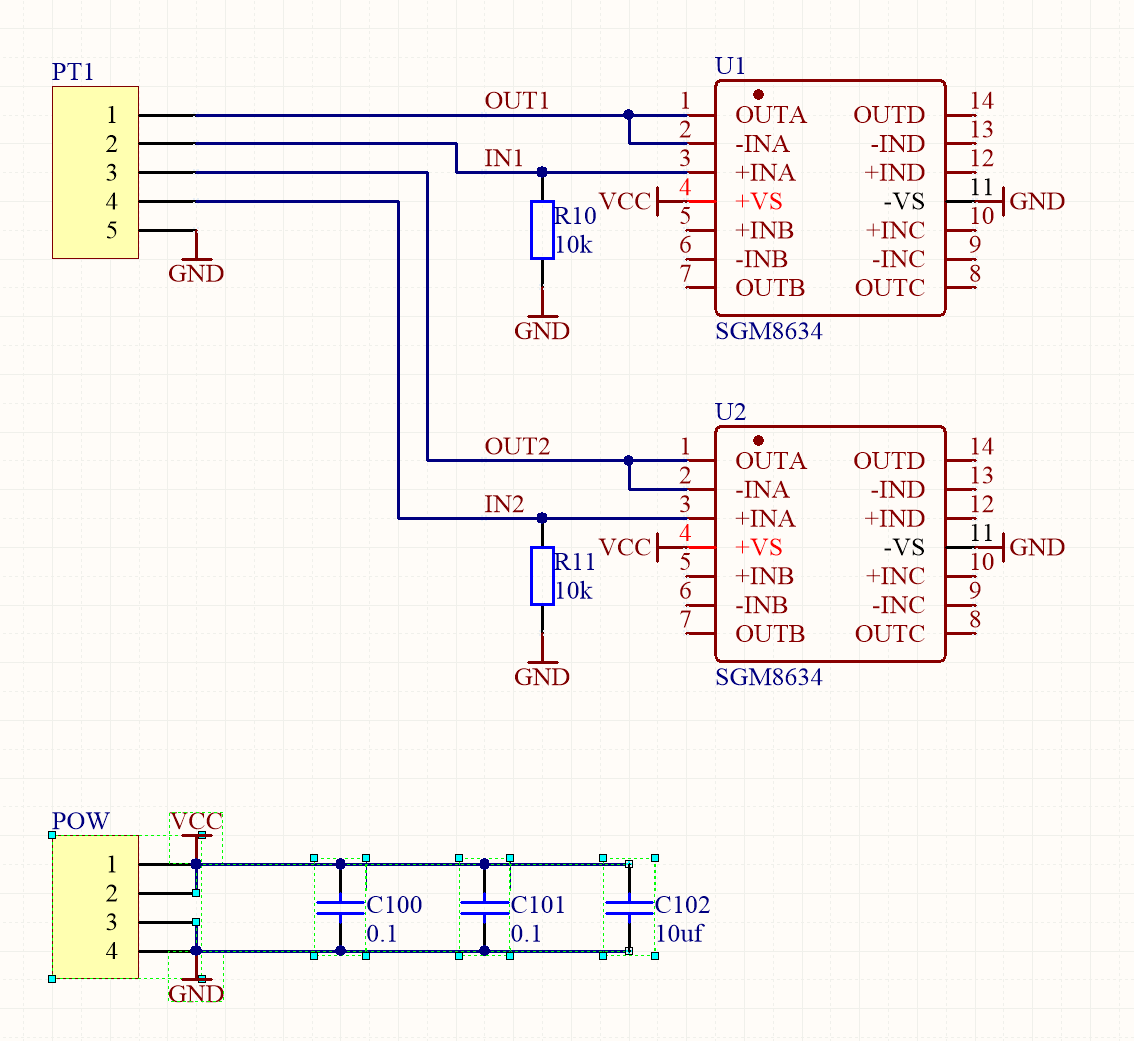The height and width of the screenshot is (1041, 1134).
Task: Click the IN2 net label
Action: point(504,504)
